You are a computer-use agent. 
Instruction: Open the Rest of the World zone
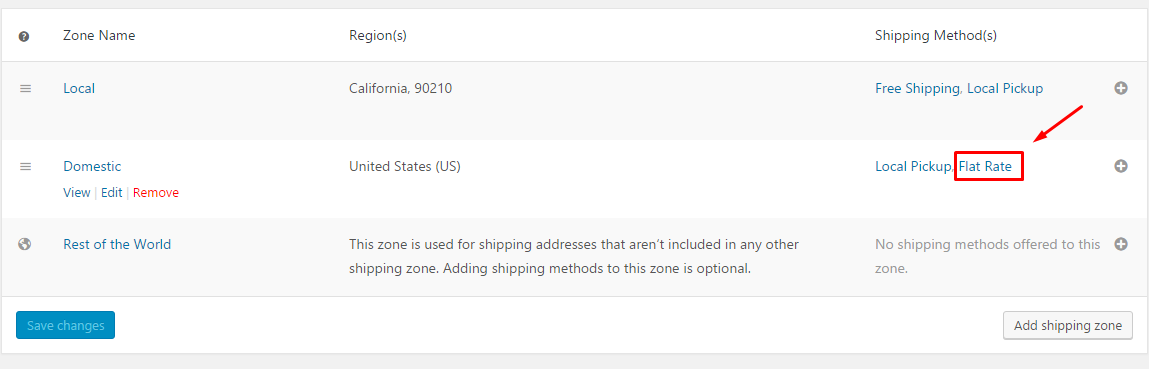pyautogui.click(x=117, y=245)
